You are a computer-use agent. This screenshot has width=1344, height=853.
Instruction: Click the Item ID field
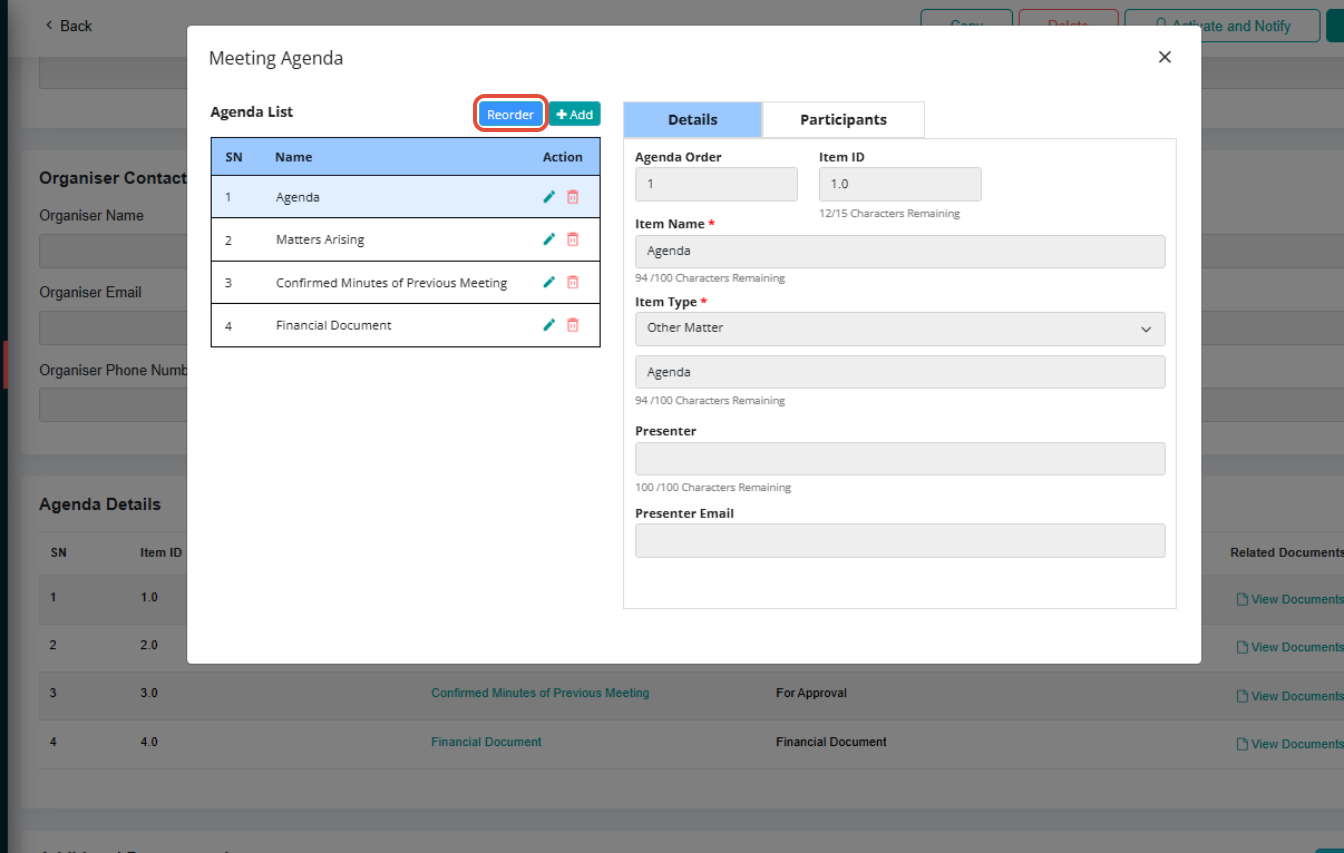pos(900,184)
